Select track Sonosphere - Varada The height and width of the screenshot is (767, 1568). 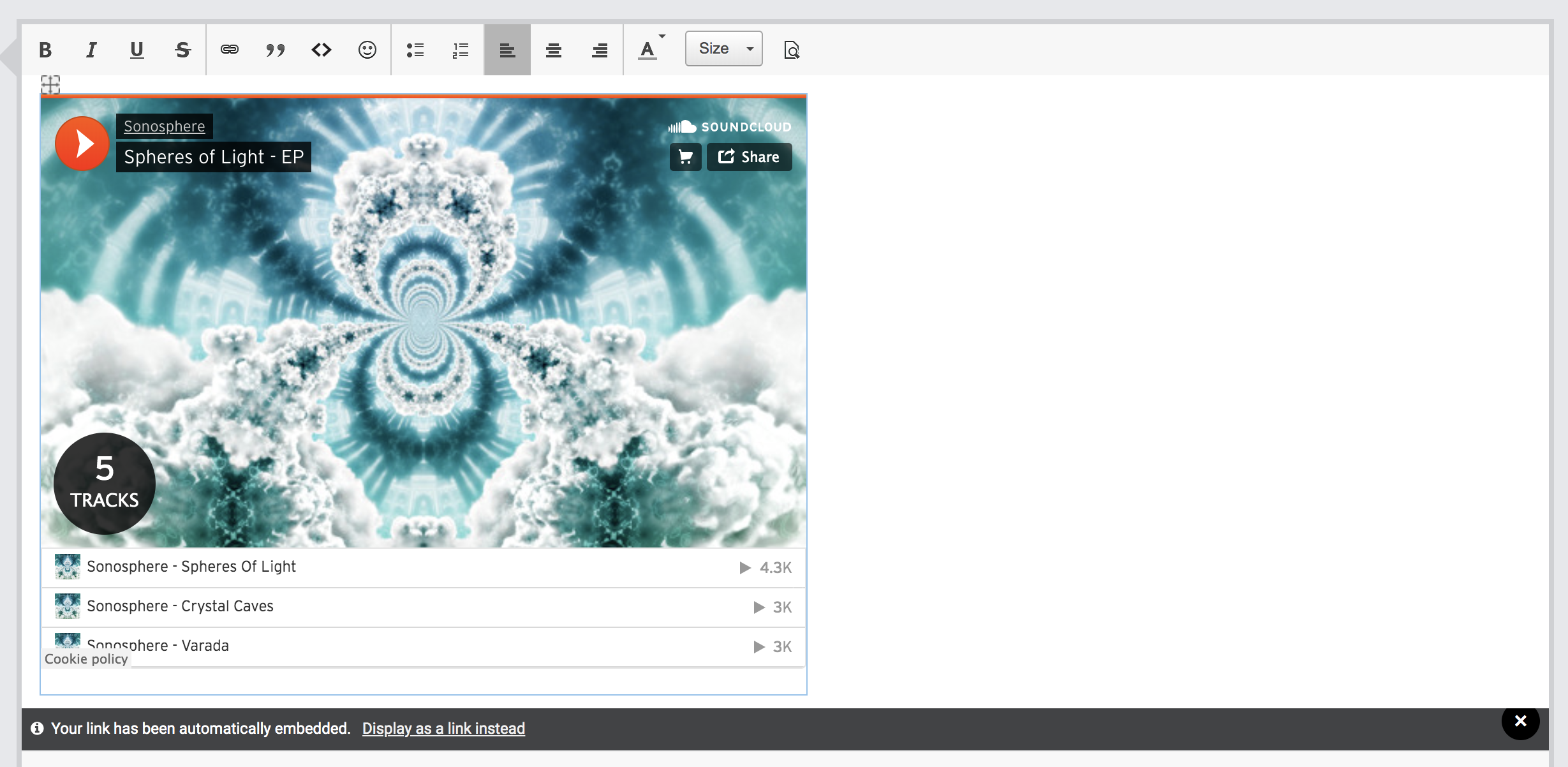click(424, 646)
